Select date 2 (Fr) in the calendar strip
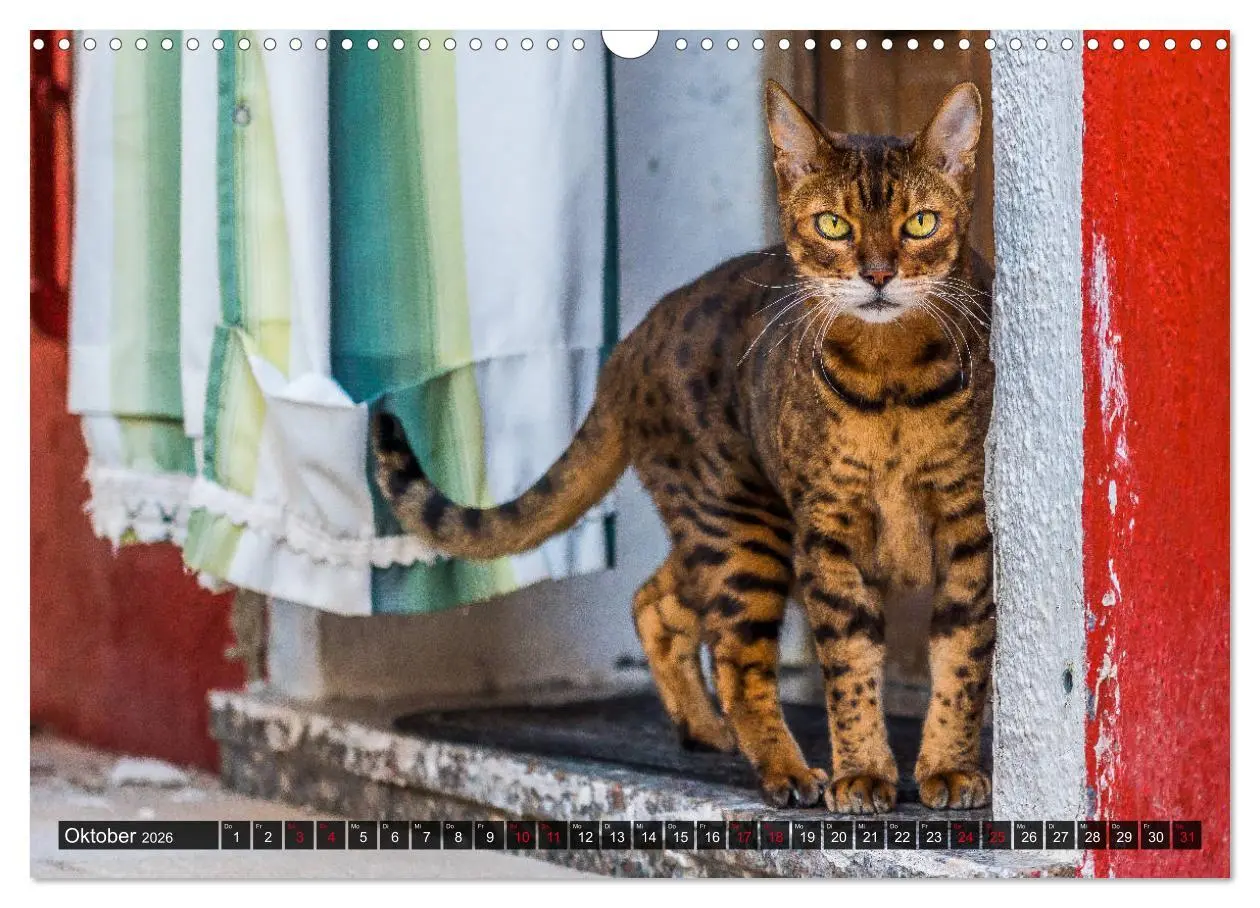The image size is (1260, 908). click(267, 836)
